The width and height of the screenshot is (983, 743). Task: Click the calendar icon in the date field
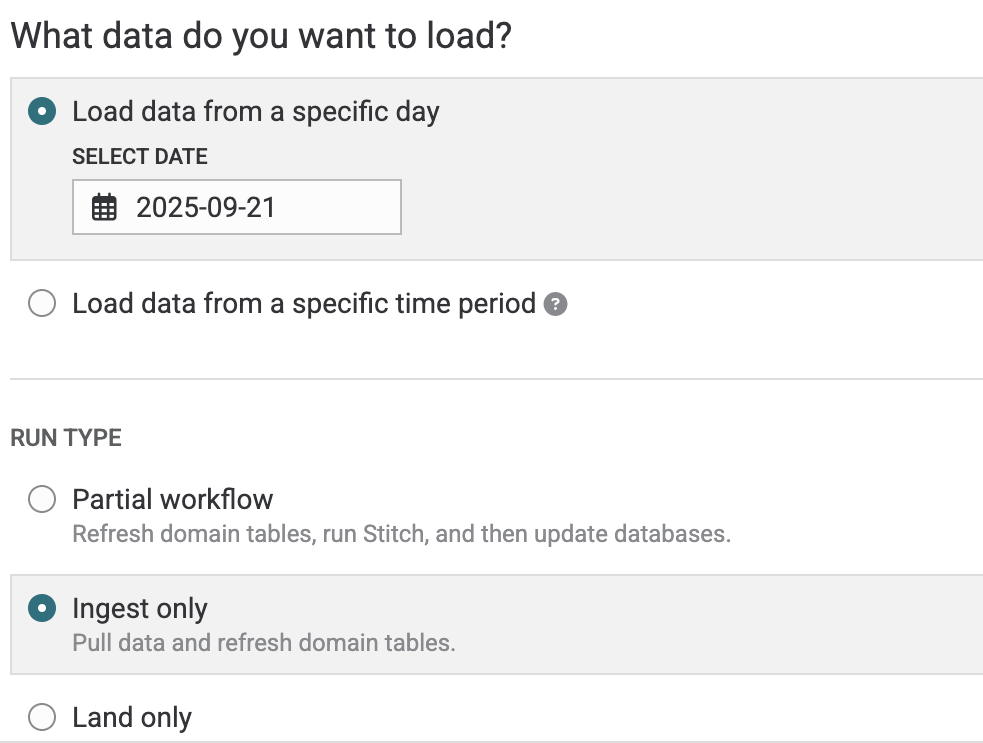click(x=104, y=208)
